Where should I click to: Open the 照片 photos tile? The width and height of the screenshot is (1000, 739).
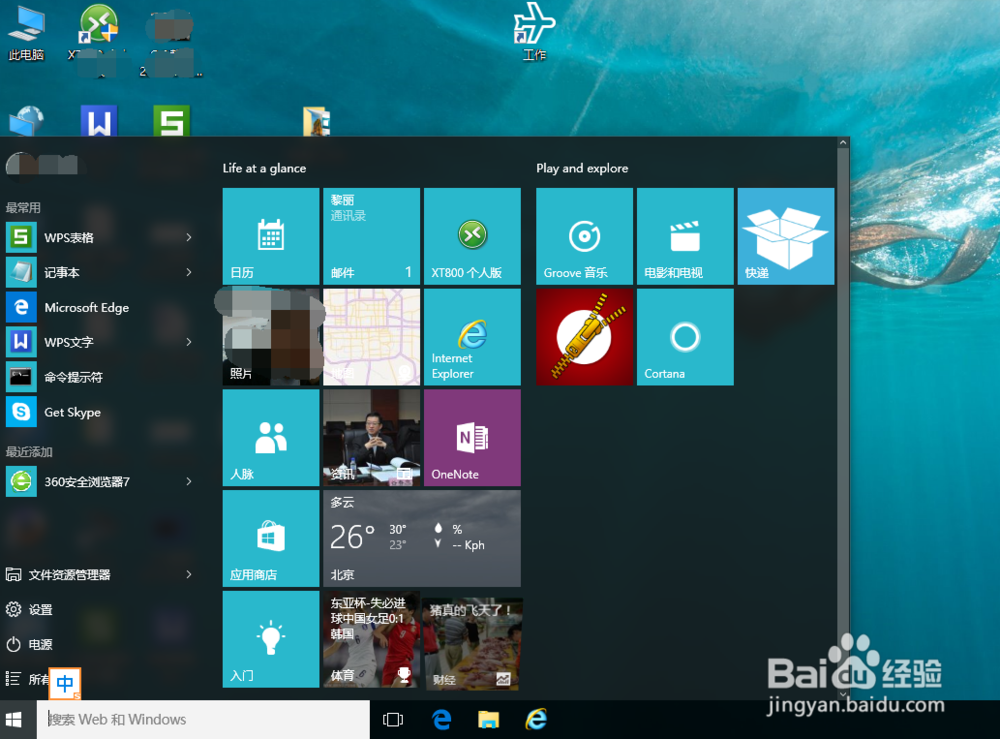point(270,337)
